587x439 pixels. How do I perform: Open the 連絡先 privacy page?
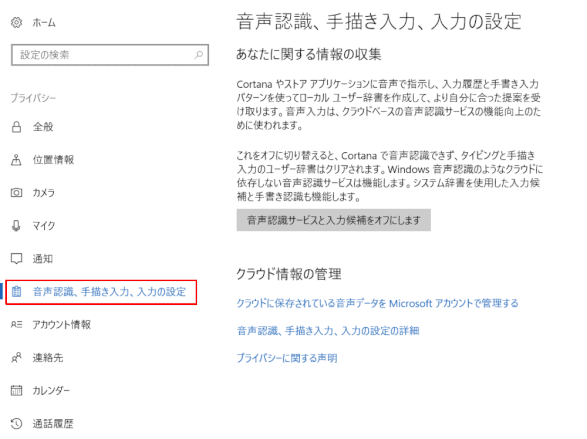(48, 357)
